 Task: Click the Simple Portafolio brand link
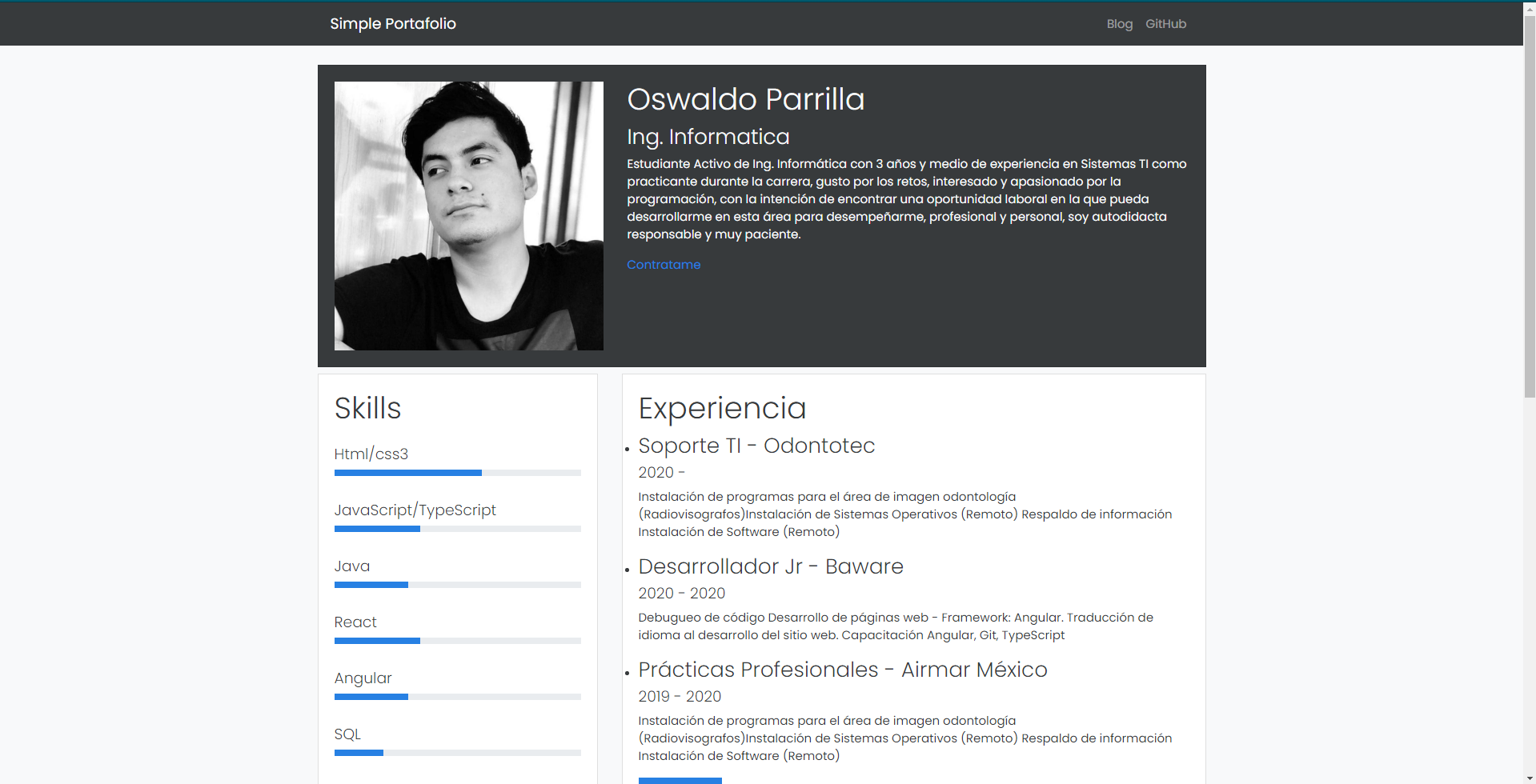click(x=392, y=23)
